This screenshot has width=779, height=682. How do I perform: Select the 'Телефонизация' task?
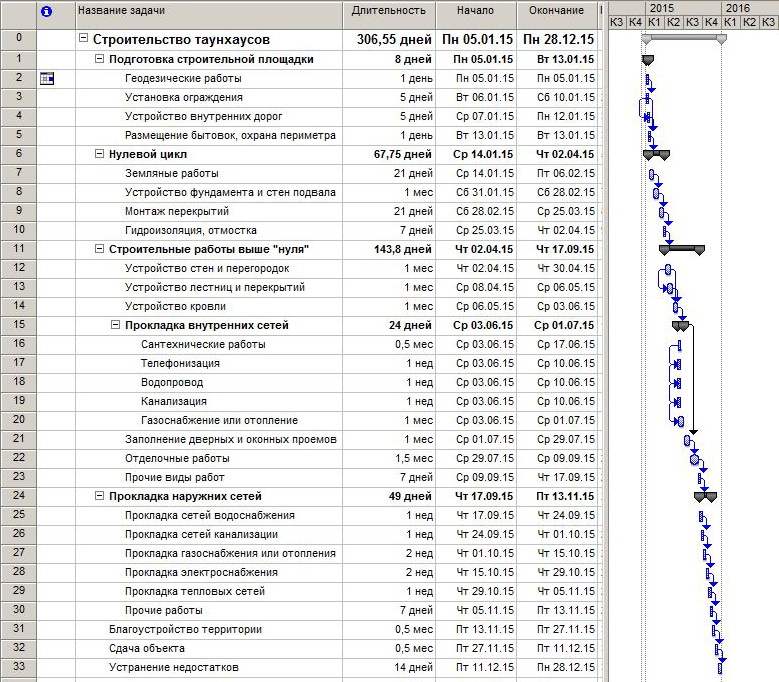(180, 363)
